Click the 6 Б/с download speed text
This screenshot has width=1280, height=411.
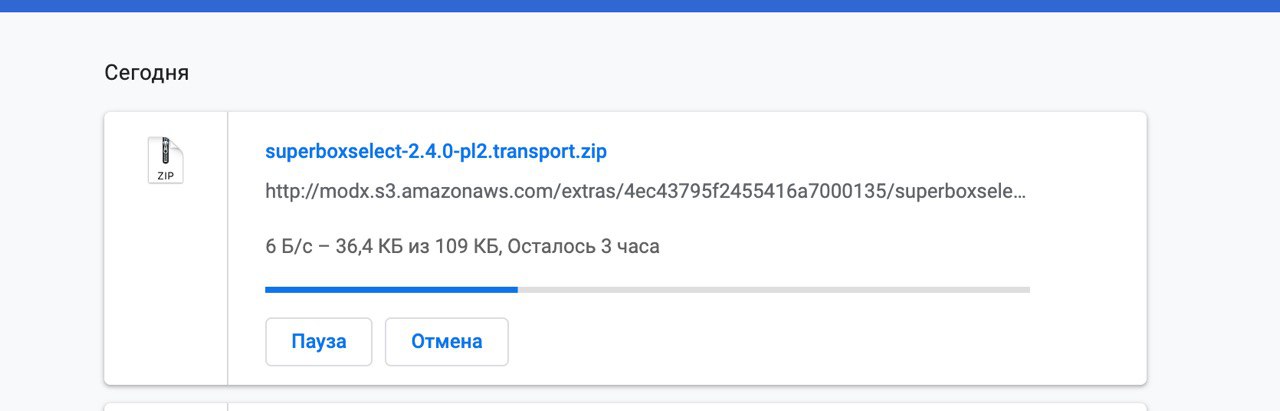[x=291, y=246]
